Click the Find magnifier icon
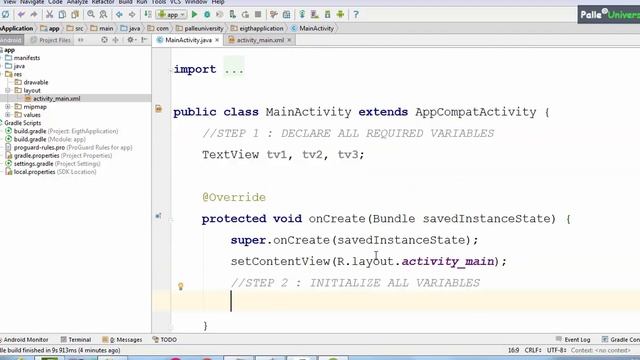 click(91, 15)
